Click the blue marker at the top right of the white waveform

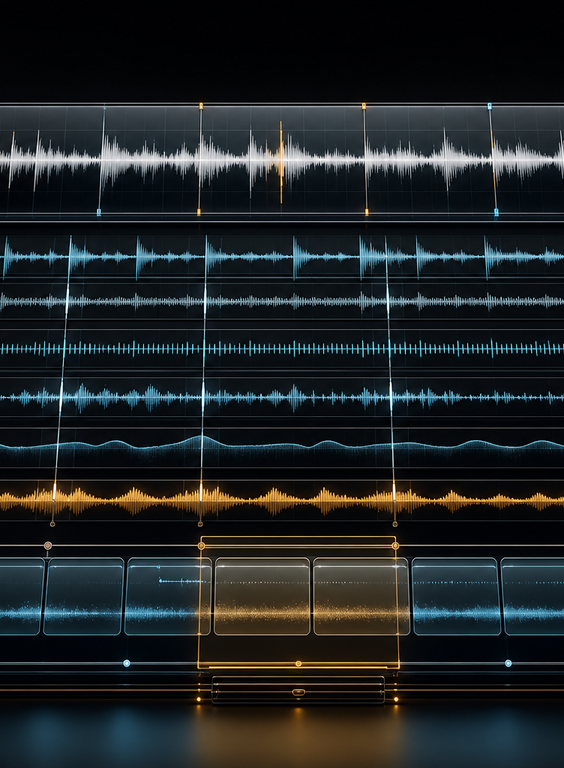[489, 106]
